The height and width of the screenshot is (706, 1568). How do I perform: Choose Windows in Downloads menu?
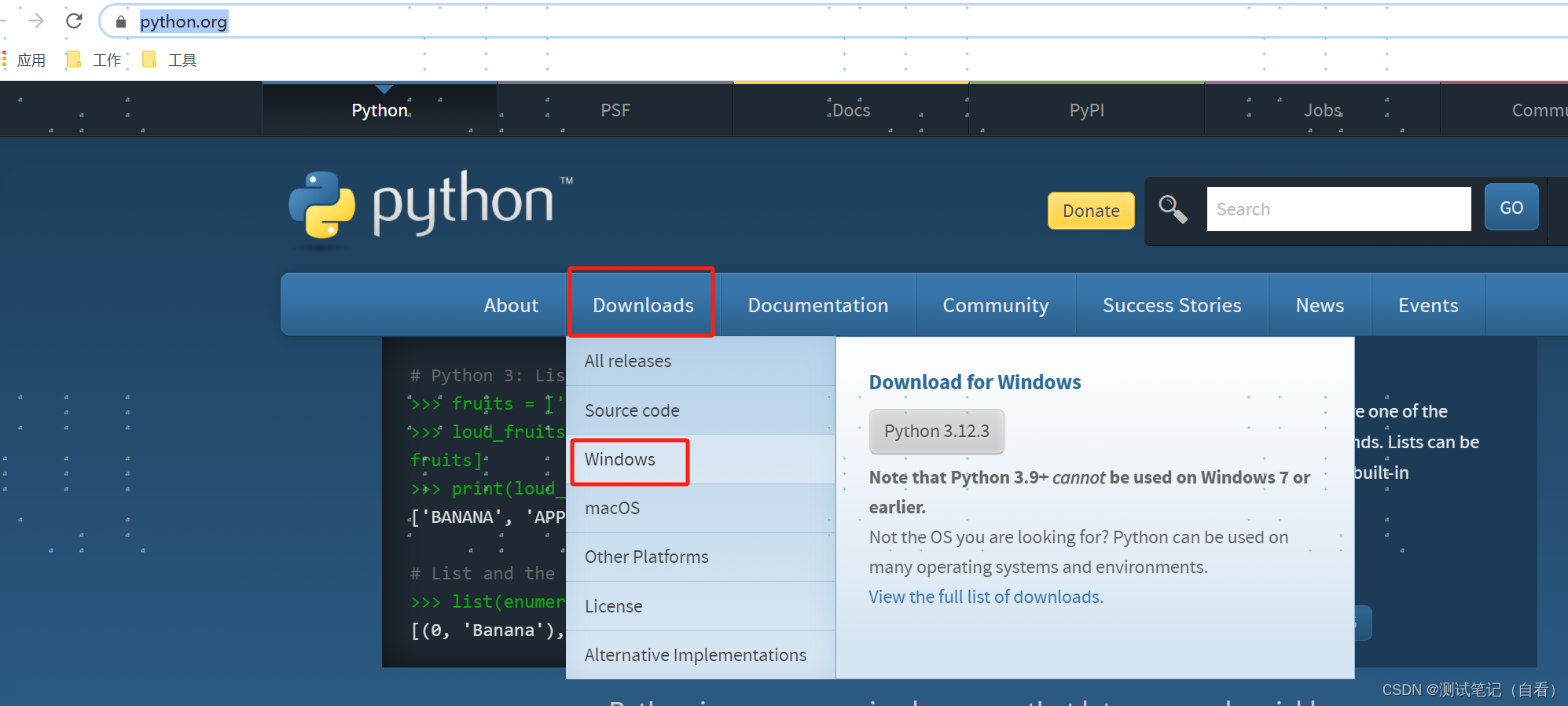[700, 459]
